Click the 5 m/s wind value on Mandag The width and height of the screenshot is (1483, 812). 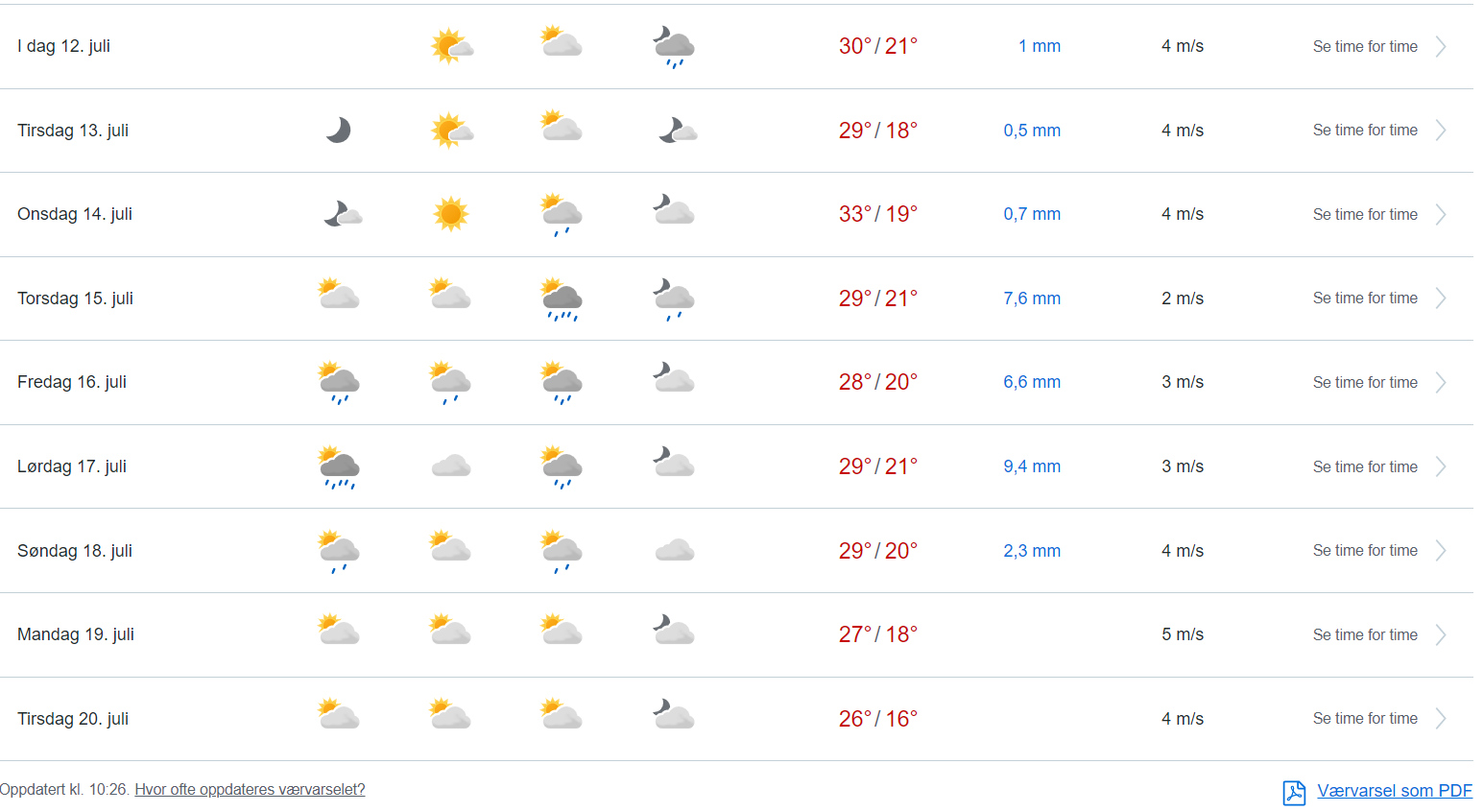tap(1182, 634)
